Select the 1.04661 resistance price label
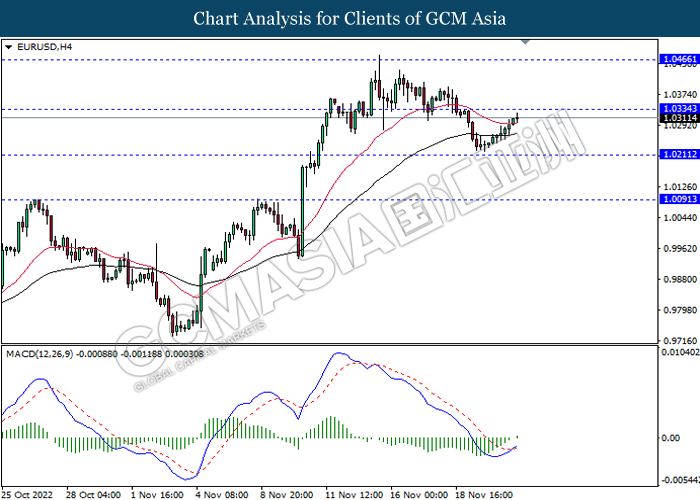Screen dimensions: 700x500 [679, 59]
